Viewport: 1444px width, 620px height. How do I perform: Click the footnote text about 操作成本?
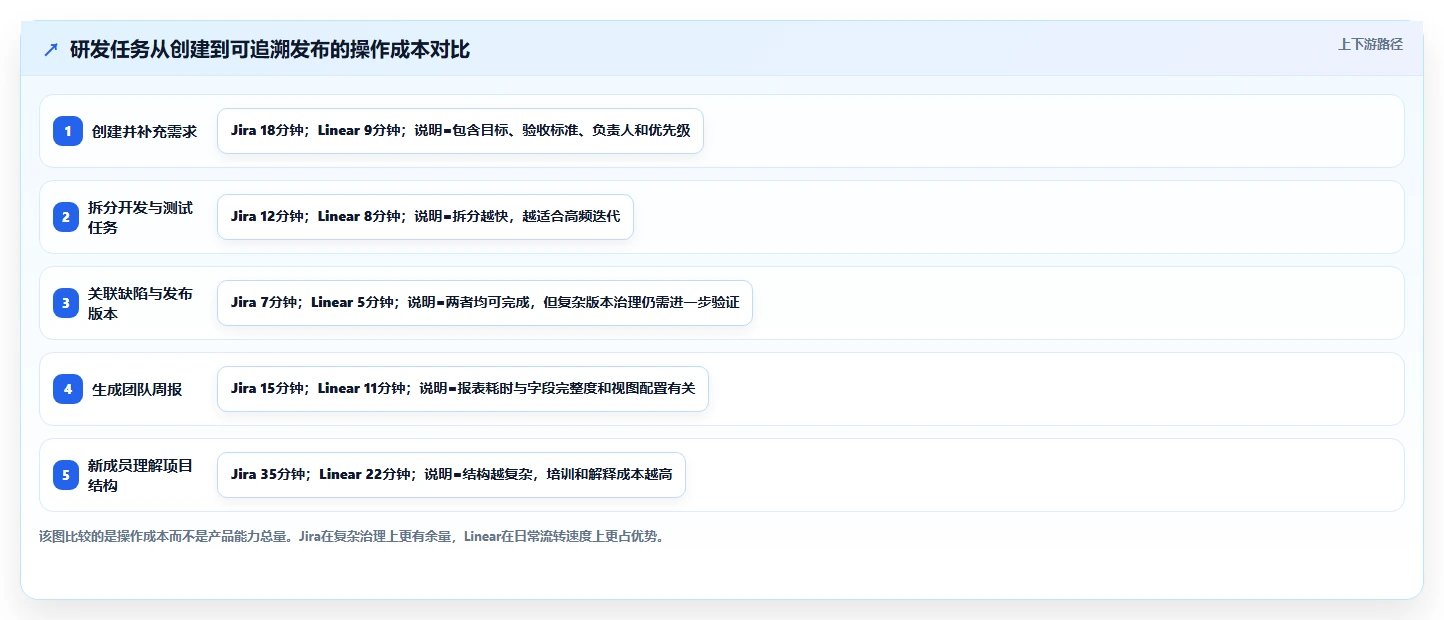352,536
